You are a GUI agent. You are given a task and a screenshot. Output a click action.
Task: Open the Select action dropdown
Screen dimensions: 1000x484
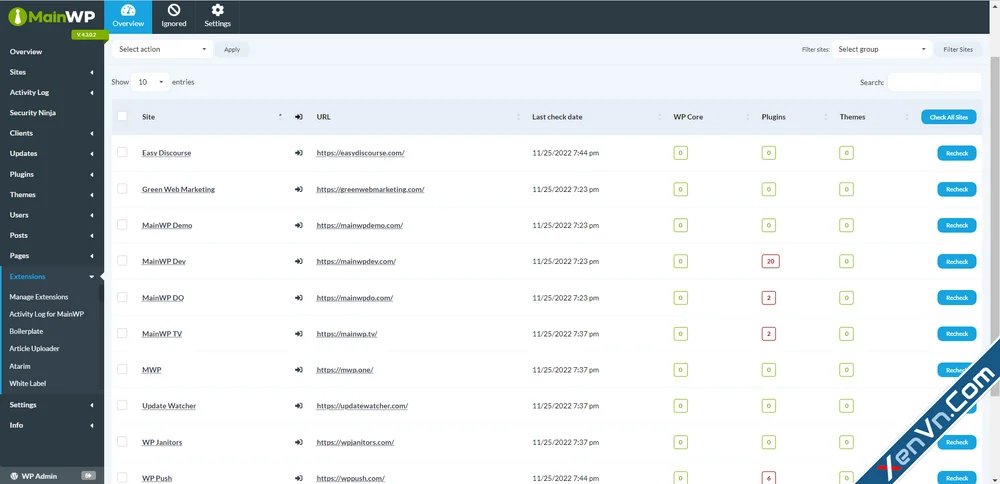(x=162, y=49)
